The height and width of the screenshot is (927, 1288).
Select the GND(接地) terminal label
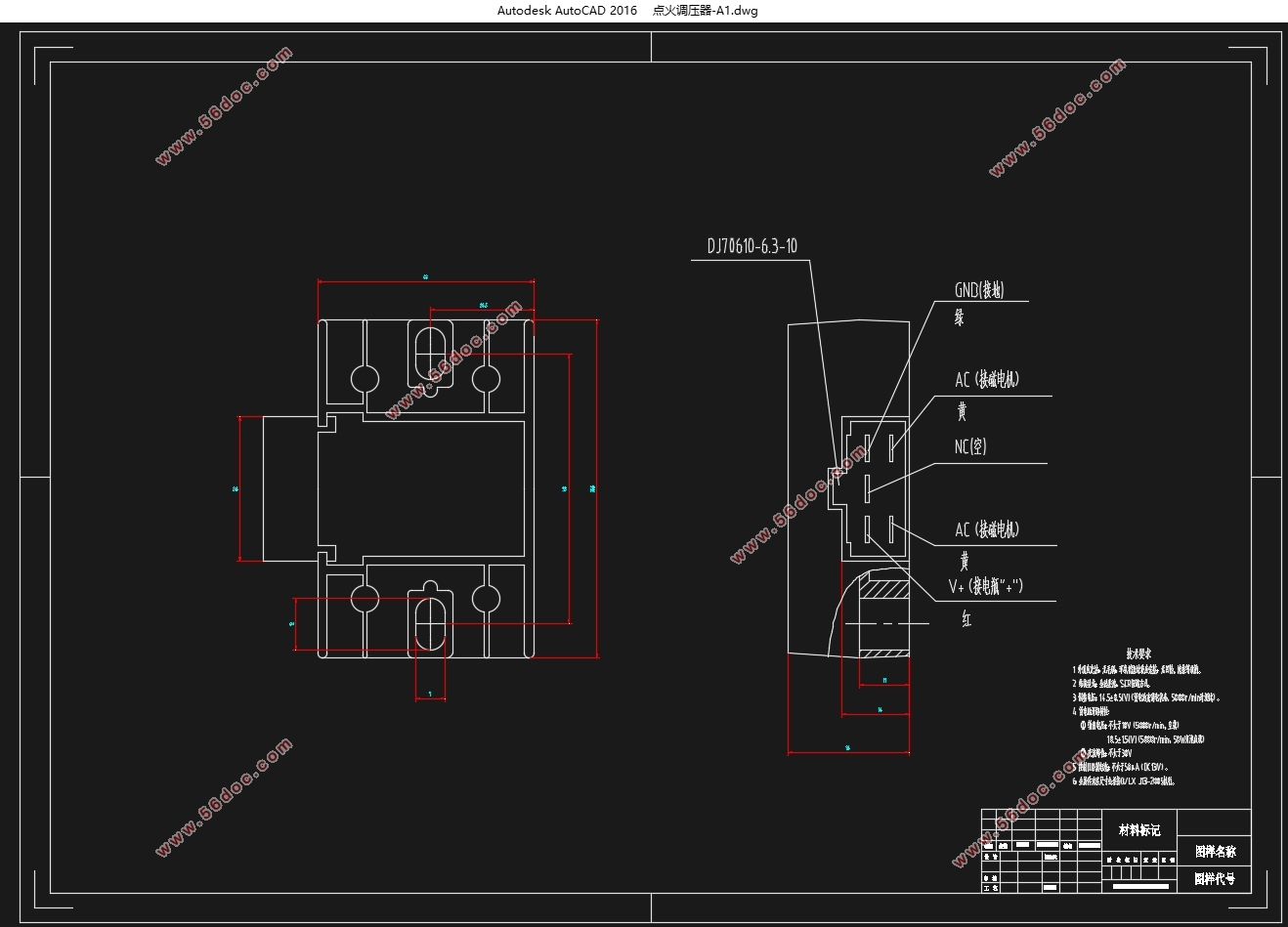[x=979, y=290]
